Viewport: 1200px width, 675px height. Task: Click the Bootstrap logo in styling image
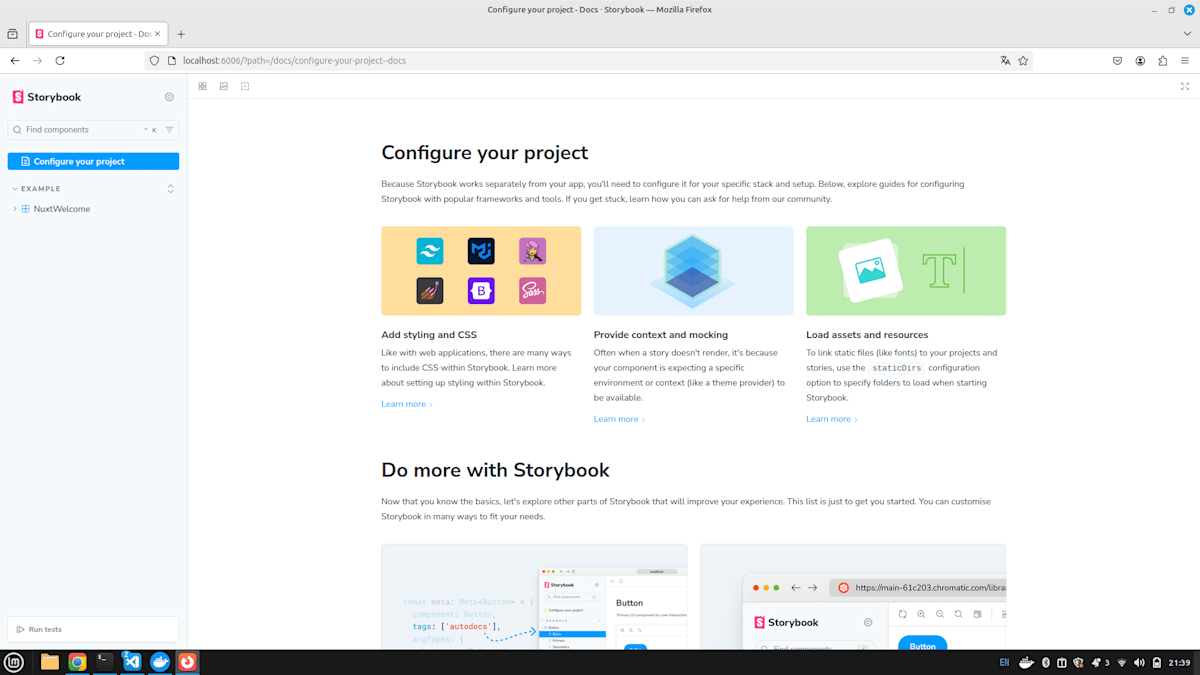[481, 291]
